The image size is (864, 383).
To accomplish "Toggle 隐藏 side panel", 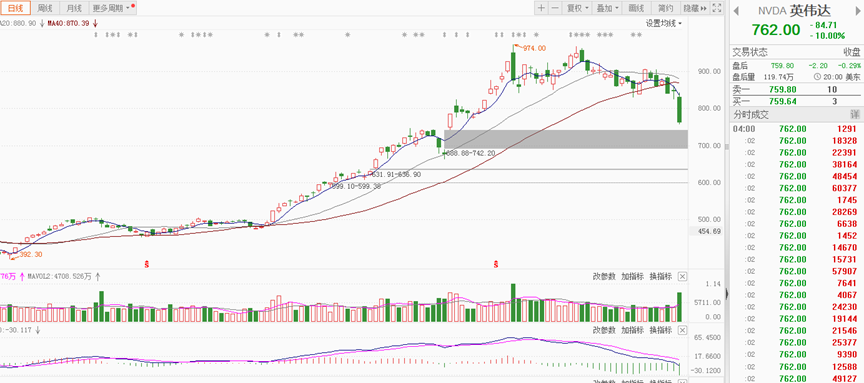I will (695, 8).
